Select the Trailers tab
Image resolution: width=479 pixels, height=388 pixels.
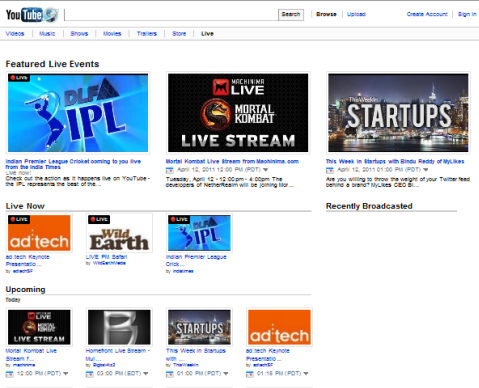[x=147, y=34]
